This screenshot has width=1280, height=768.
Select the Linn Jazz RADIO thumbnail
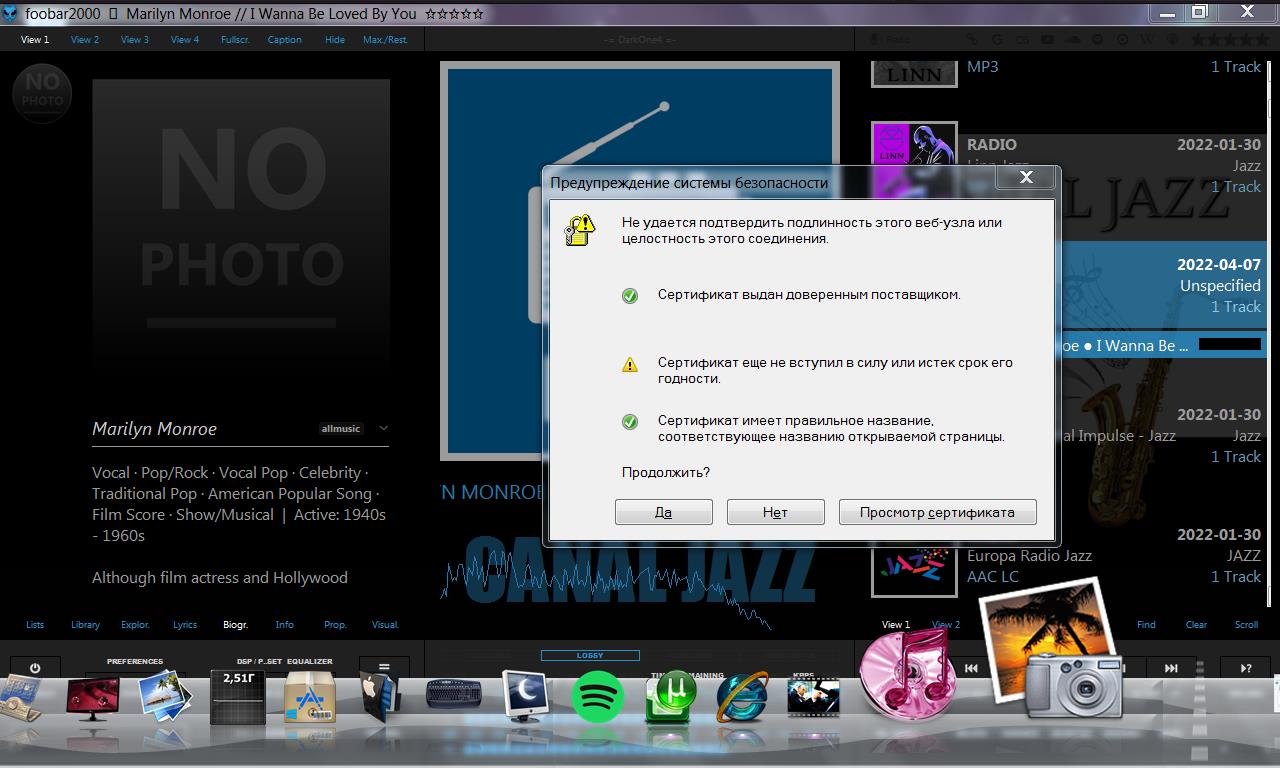coord(914,160)
